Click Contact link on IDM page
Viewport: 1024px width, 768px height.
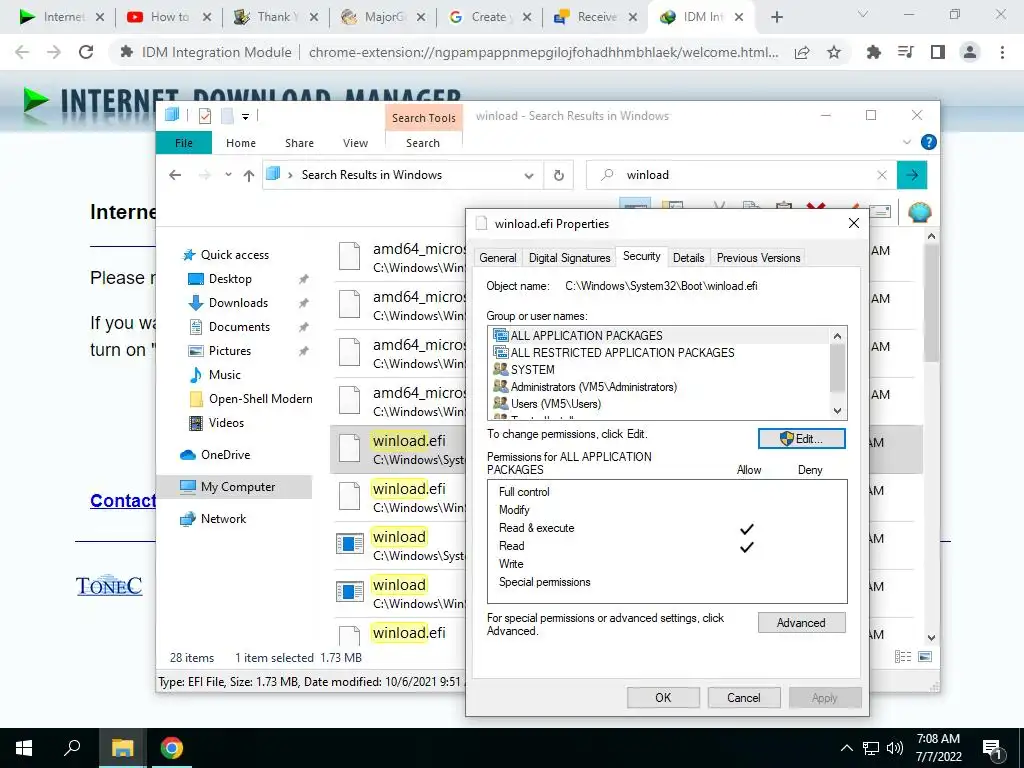click(x=123, y=501)
